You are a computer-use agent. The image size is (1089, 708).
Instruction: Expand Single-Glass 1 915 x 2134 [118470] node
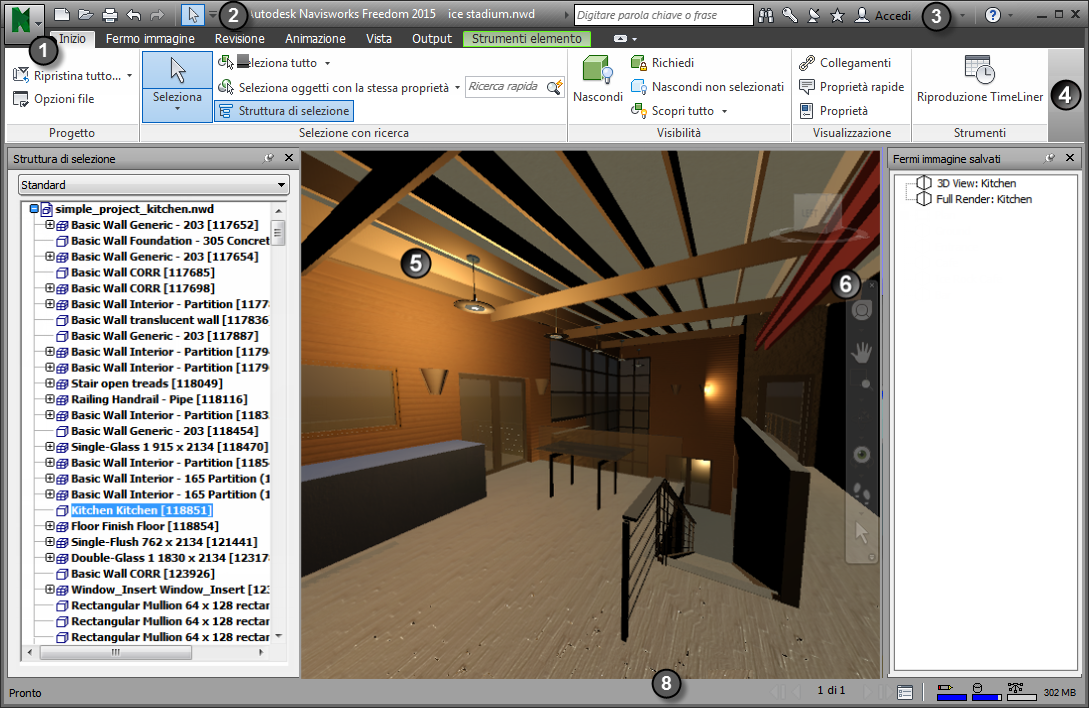50,447
